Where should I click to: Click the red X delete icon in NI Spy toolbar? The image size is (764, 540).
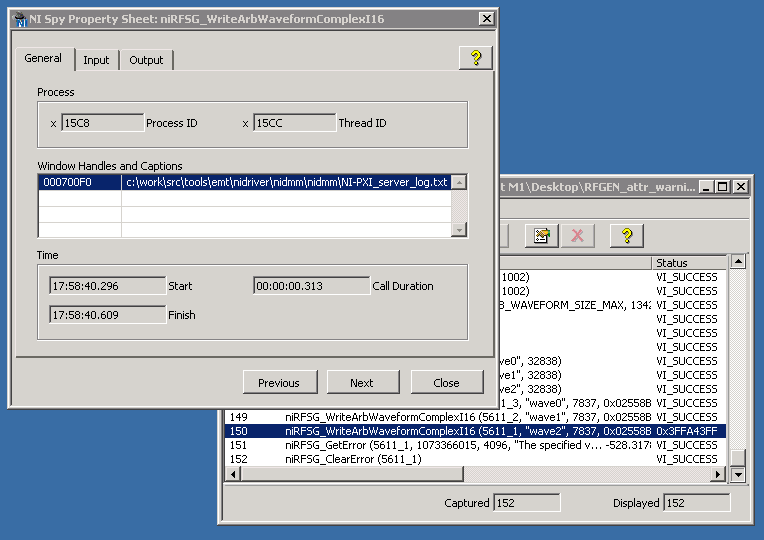[x=577, y=236]
